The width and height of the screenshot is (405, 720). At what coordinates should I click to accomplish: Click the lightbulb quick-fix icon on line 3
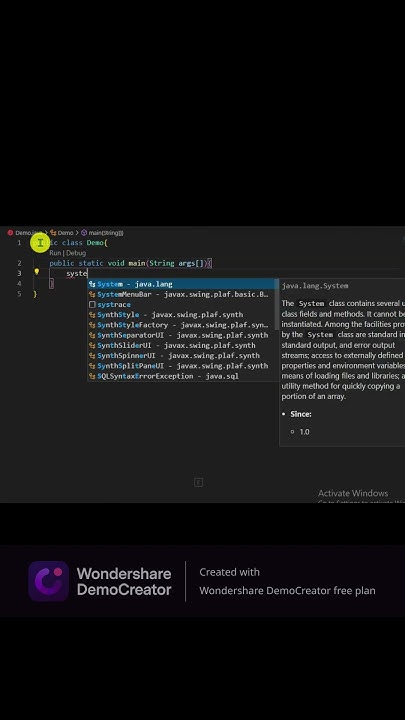[37, 271]
